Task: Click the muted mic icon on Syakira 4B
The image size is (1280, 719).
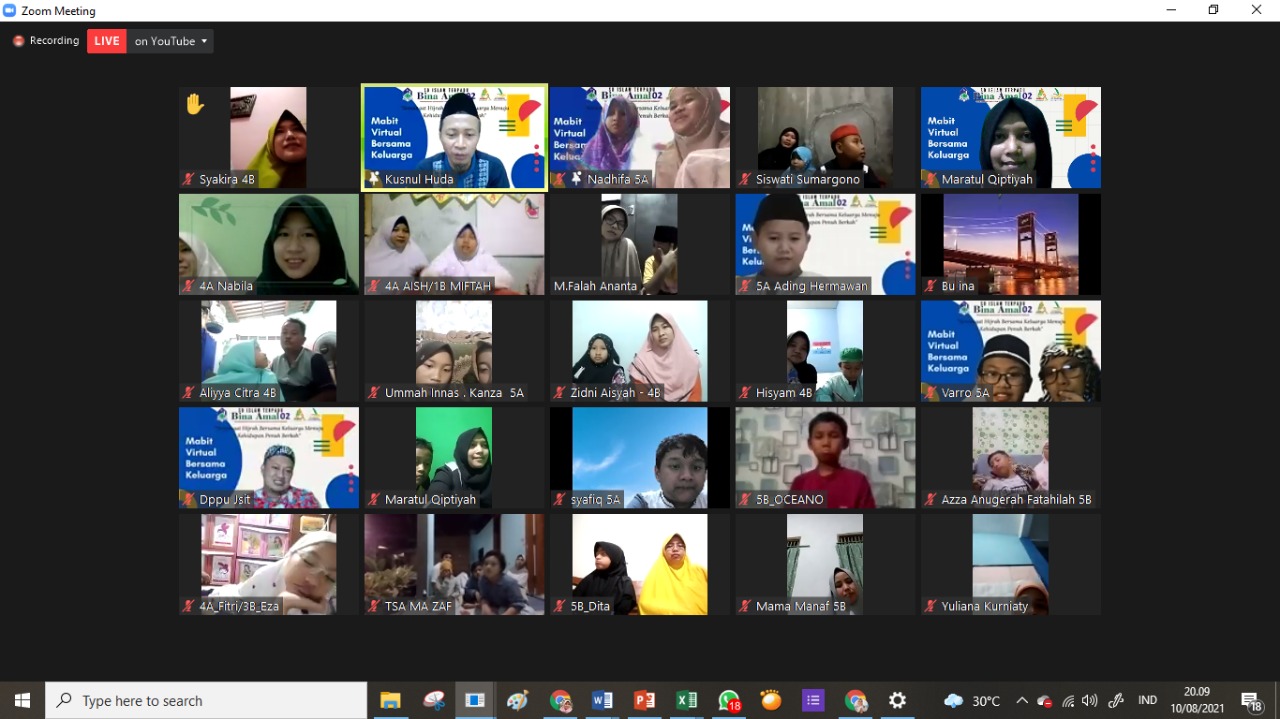Action: (x=188, y=180)
